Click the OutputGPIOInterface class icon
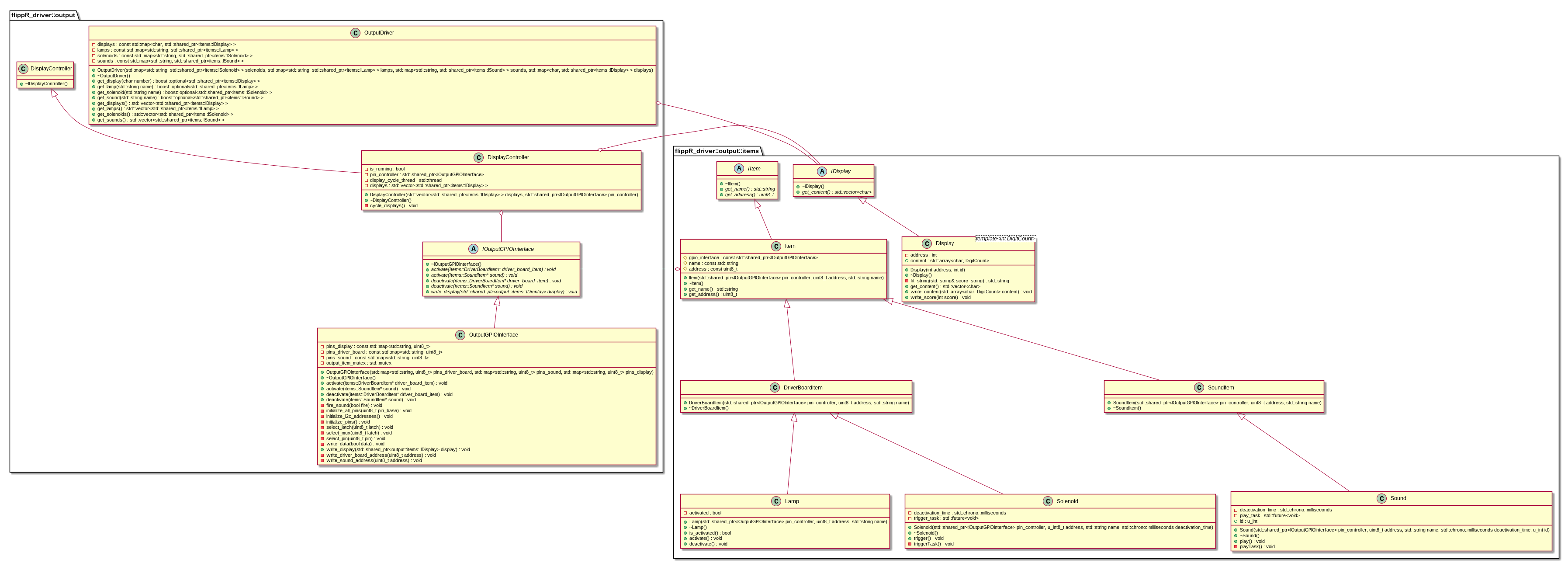 pyautogui.click(x=460, y=335)
